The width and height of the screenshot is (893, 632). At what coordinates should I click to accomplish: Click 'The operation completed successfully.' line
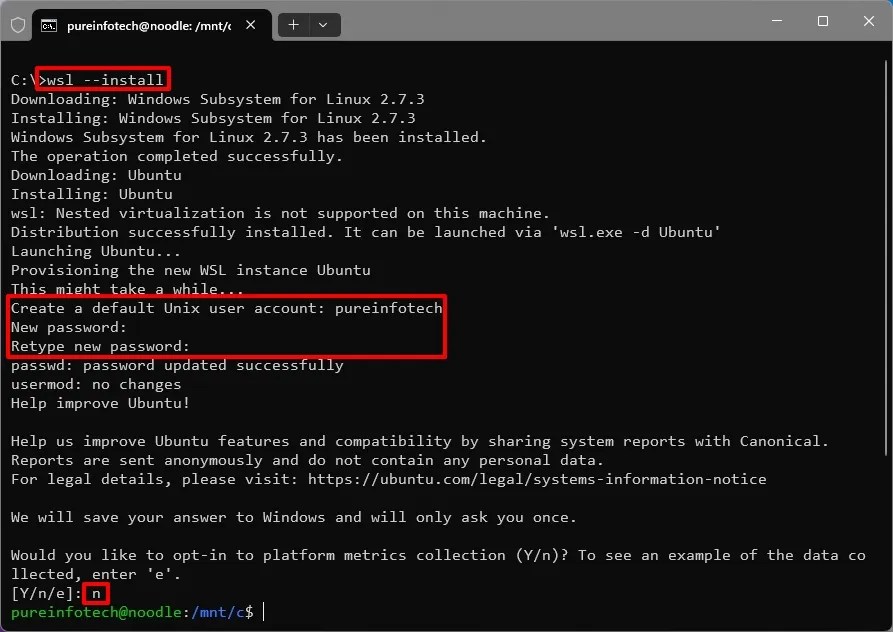tap(177, 157)
